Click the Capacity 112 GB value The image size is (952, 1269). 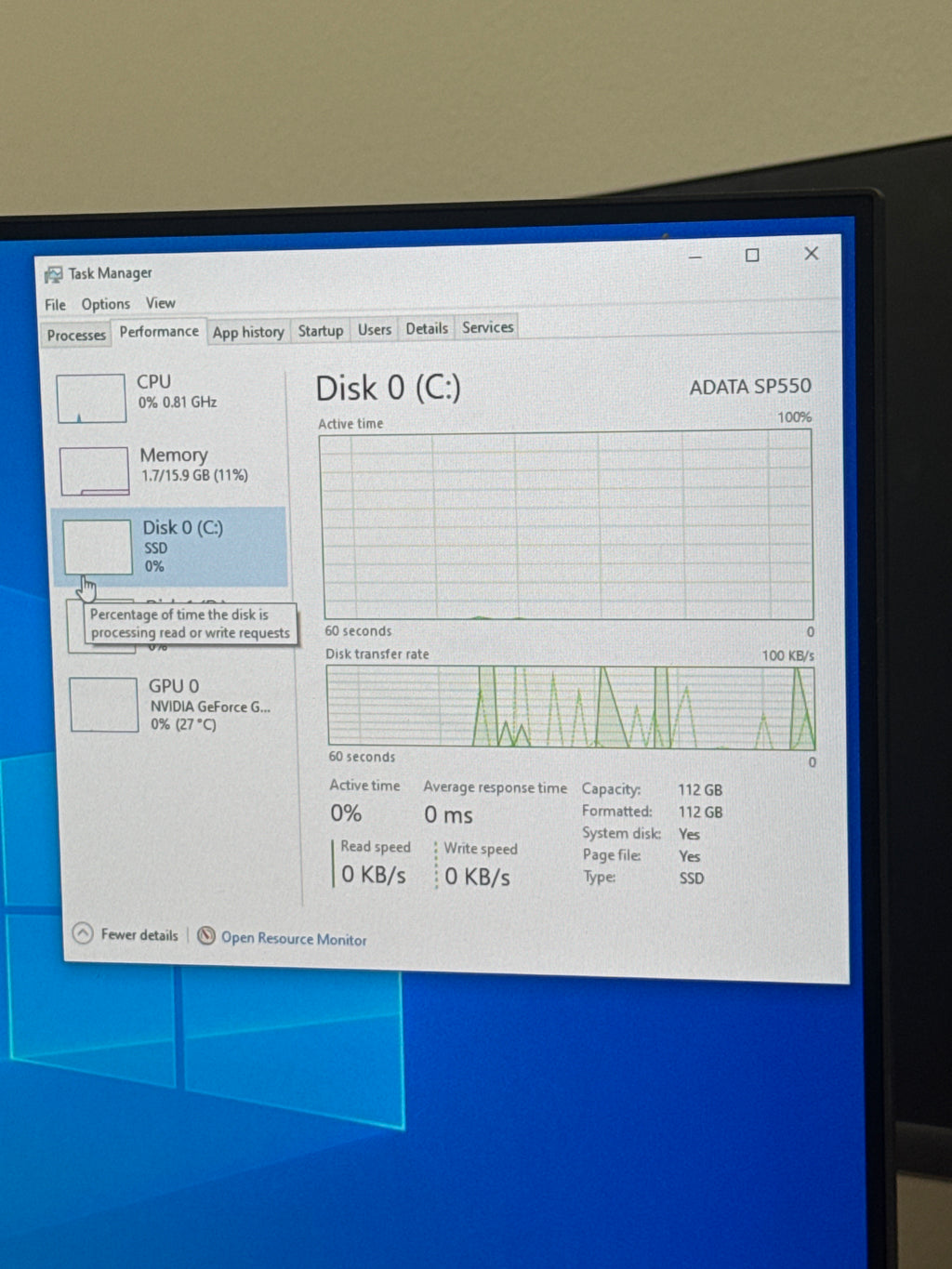pyautogui.click(x=700, y=790)
